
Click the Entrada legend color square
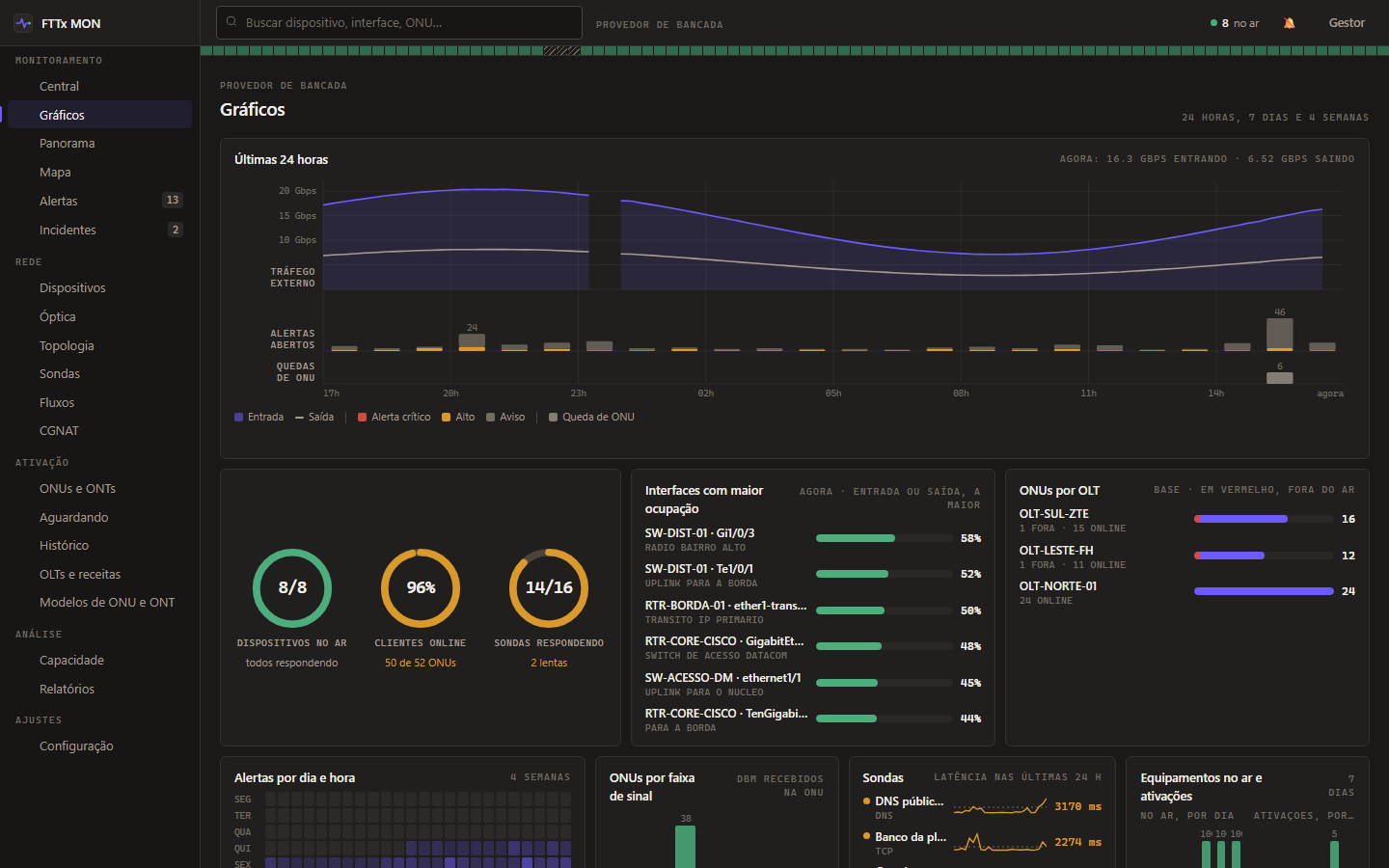point(238,418)
